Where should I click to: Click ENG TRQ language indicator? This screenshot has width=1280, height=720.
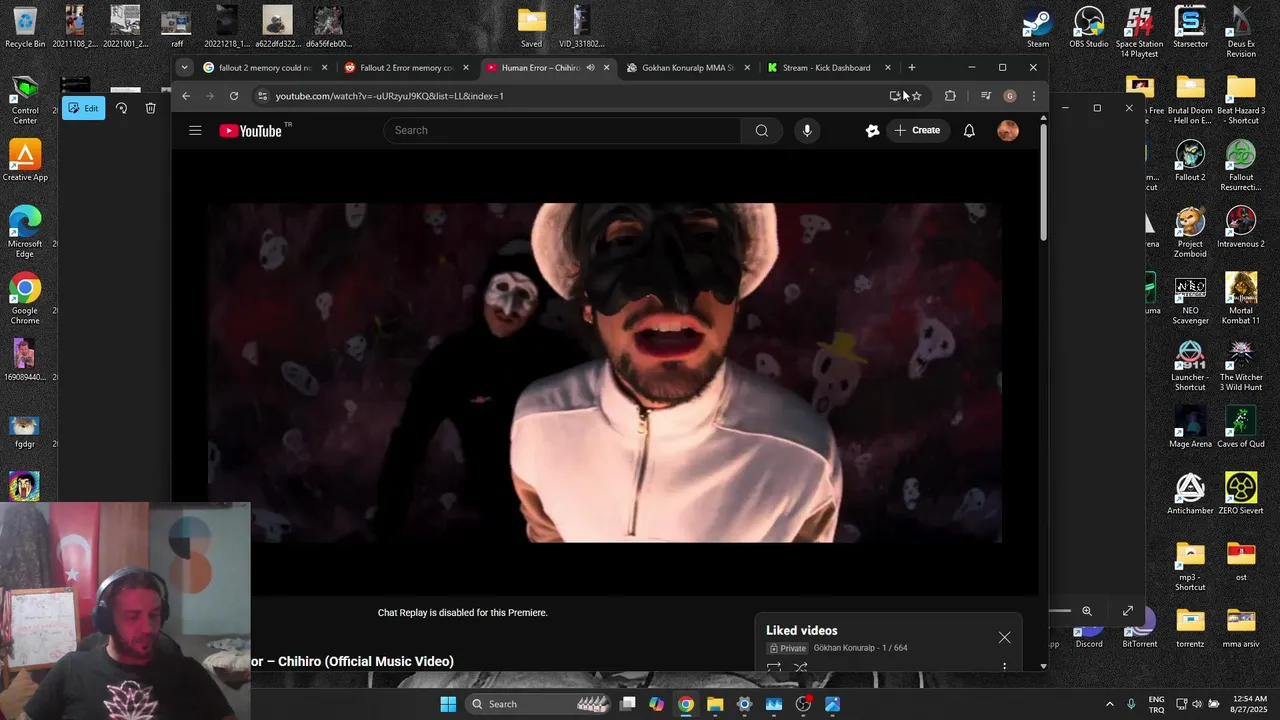[1156, 704]
